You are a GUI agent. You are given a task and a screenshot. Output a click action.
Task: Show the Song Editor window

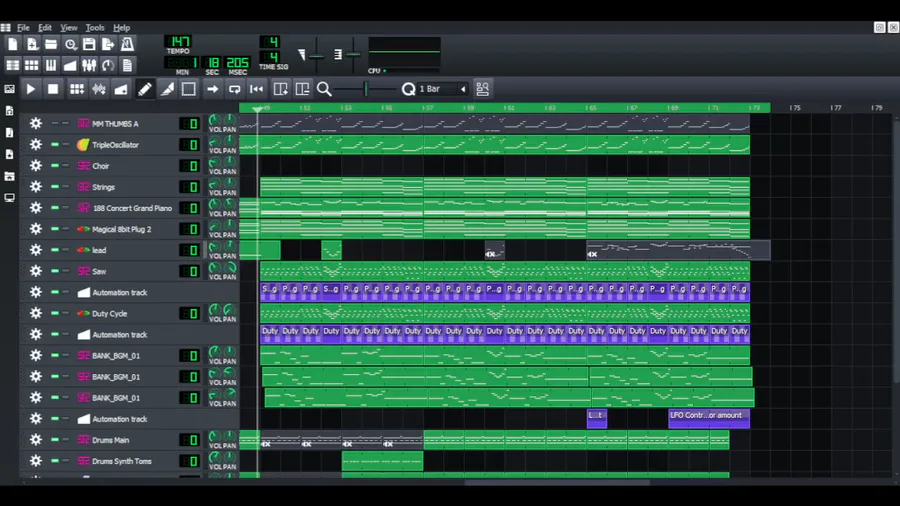tap(13, 65)
